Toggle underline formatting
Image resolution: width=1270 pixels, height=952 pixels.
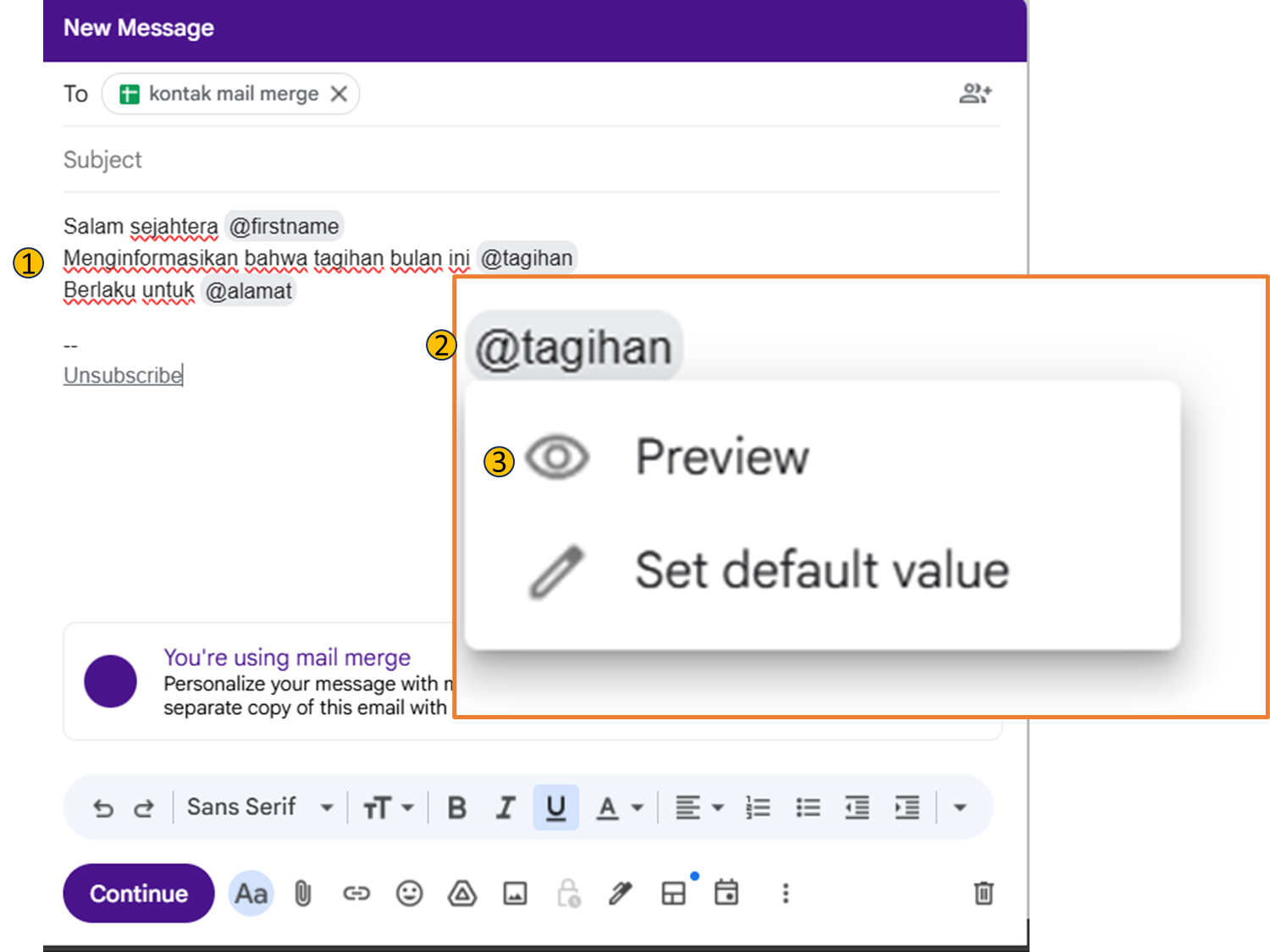click(555, 808)
